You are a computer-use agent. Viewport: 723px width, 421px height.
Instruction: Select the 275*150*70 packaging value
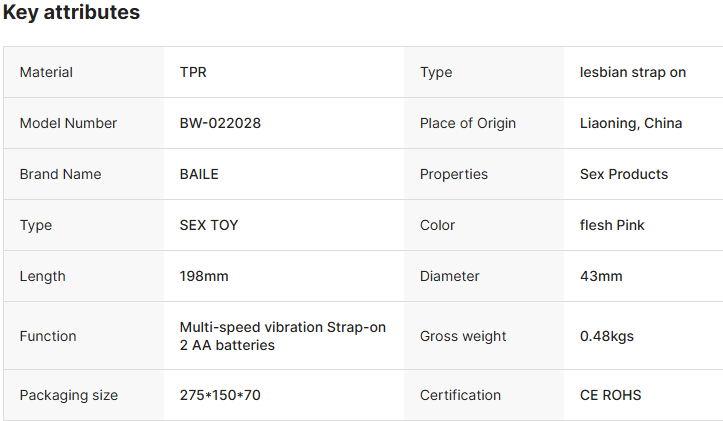pyautogui.click(x=220, y=395)
